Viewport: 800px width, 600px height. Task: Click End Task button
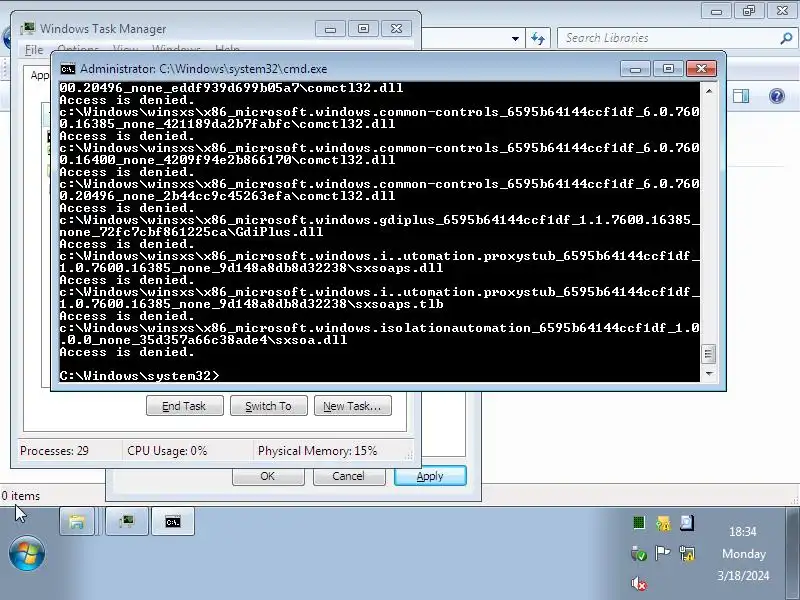tap(185, 406)
